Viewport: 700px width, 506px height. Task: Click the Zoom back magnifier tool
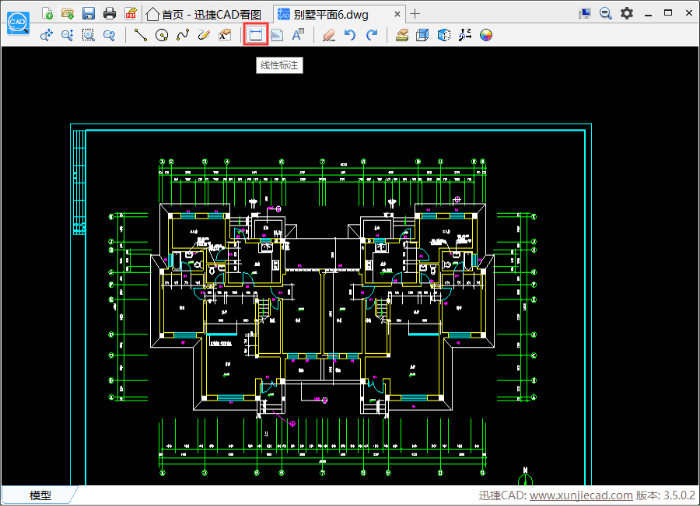pyautogui.click(x=109, y=35)
